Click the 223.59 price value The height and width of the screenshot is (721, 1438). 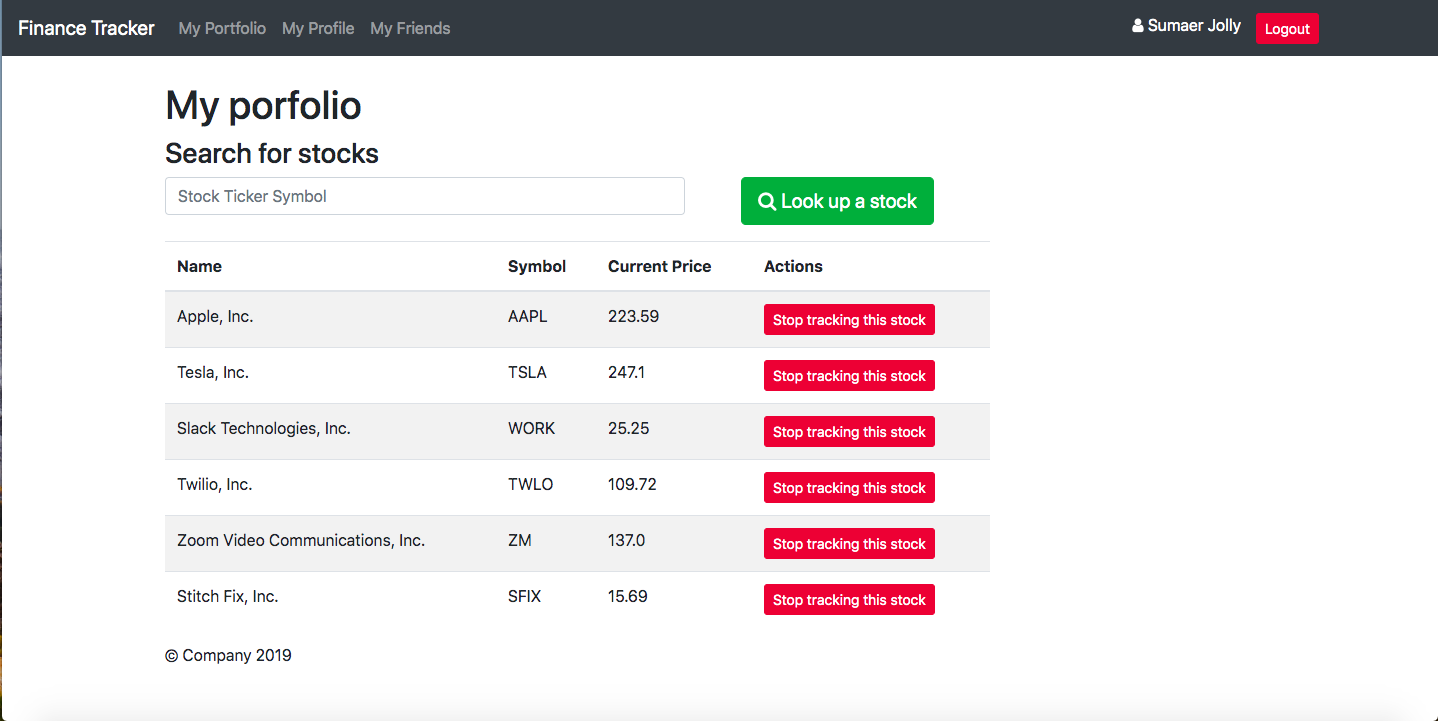(x=633, y=316)
